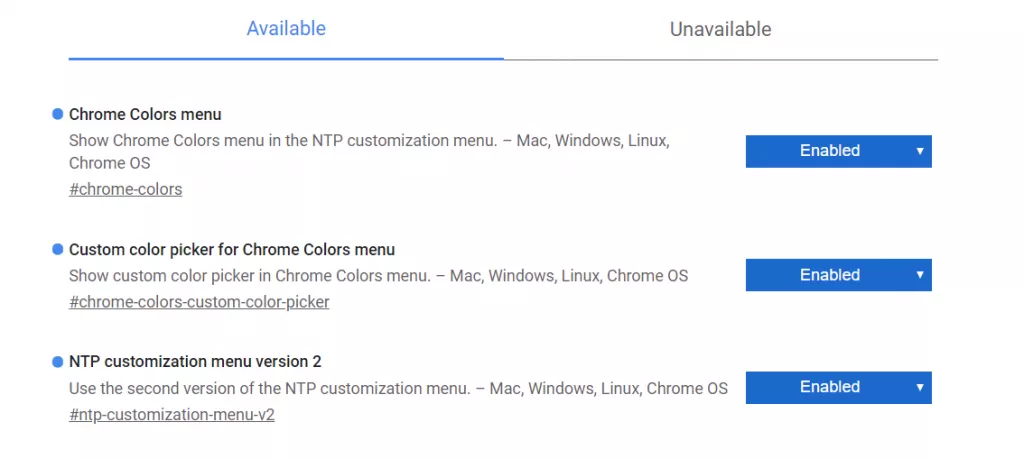Click the #ntp-customization-menu-v2 link
Viewport: 1024px width, 459px height.
171,413
